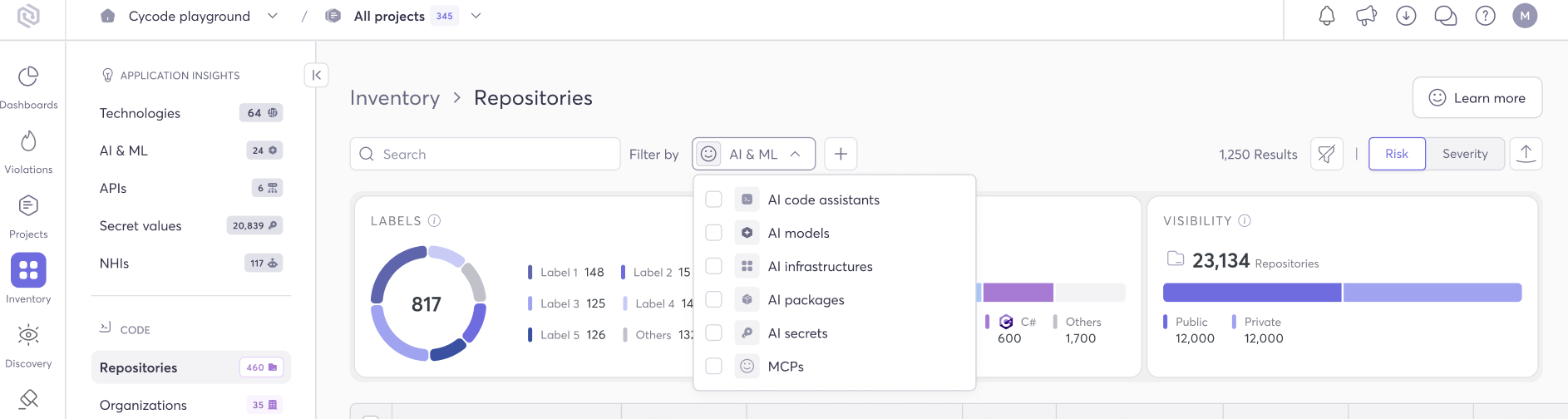The height and width of the screenshot is (419, 1568).
Task: Click the Technologies count badge 64
Action: point(261,113)
